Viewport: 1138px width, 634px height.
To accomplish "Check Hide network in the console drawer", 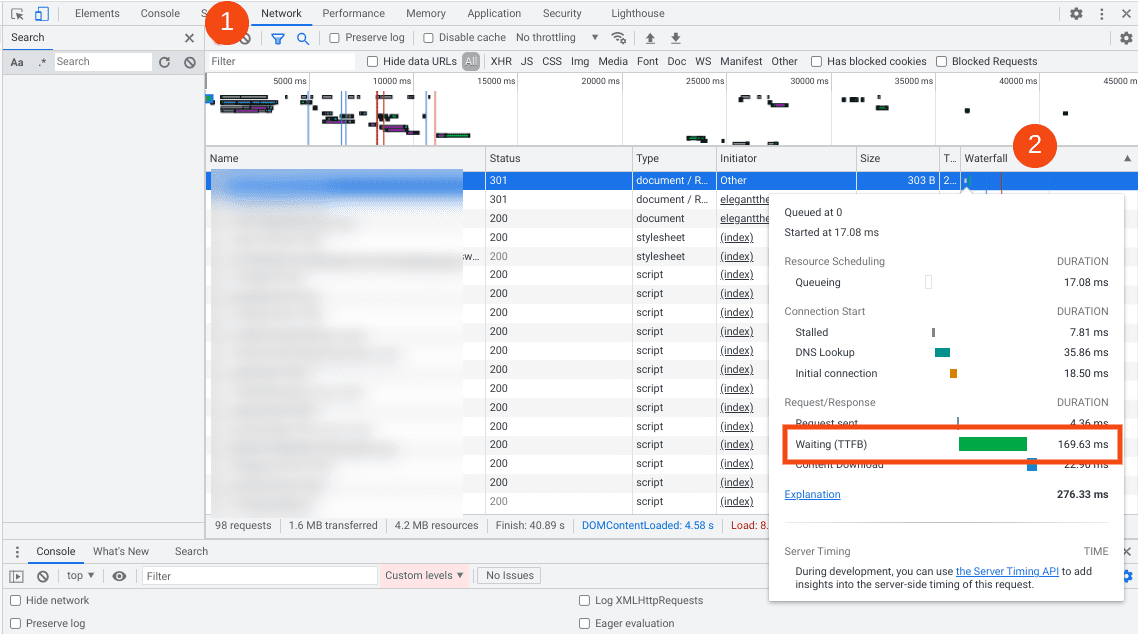I will (x=13, y=600).
